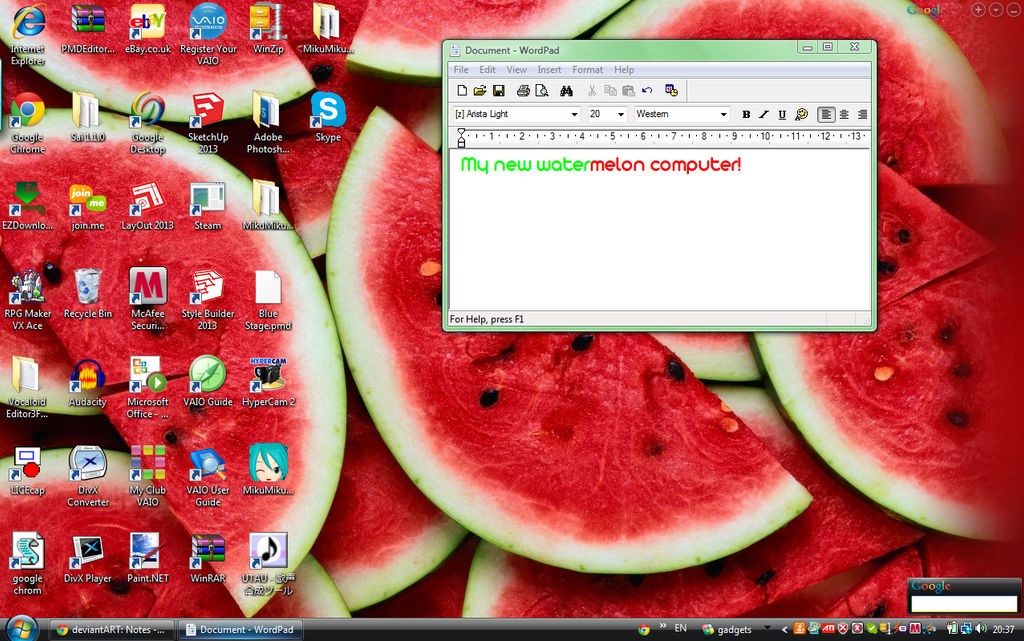Set paragraph alignment to right

pos(862,114)
